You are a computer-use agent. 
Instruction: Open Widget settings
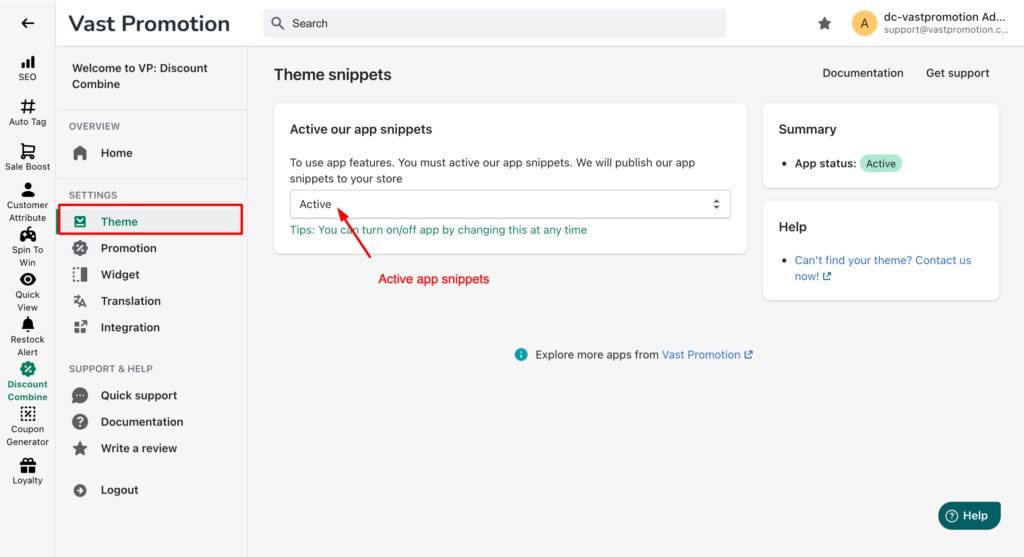pyautogui.click(x=120, y=274)
